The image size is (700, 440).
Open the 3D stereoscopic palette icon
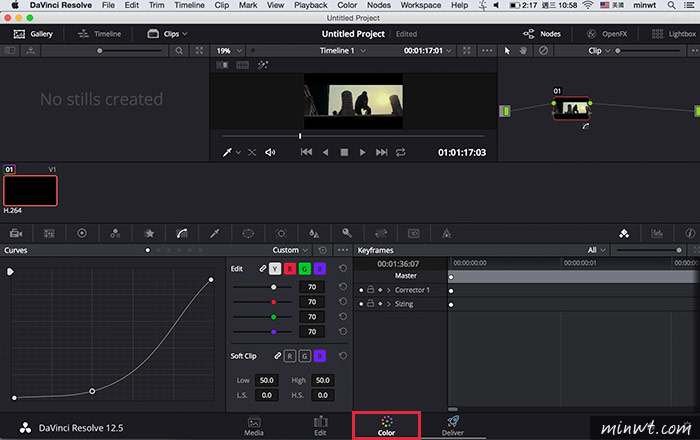click(413, 233)
